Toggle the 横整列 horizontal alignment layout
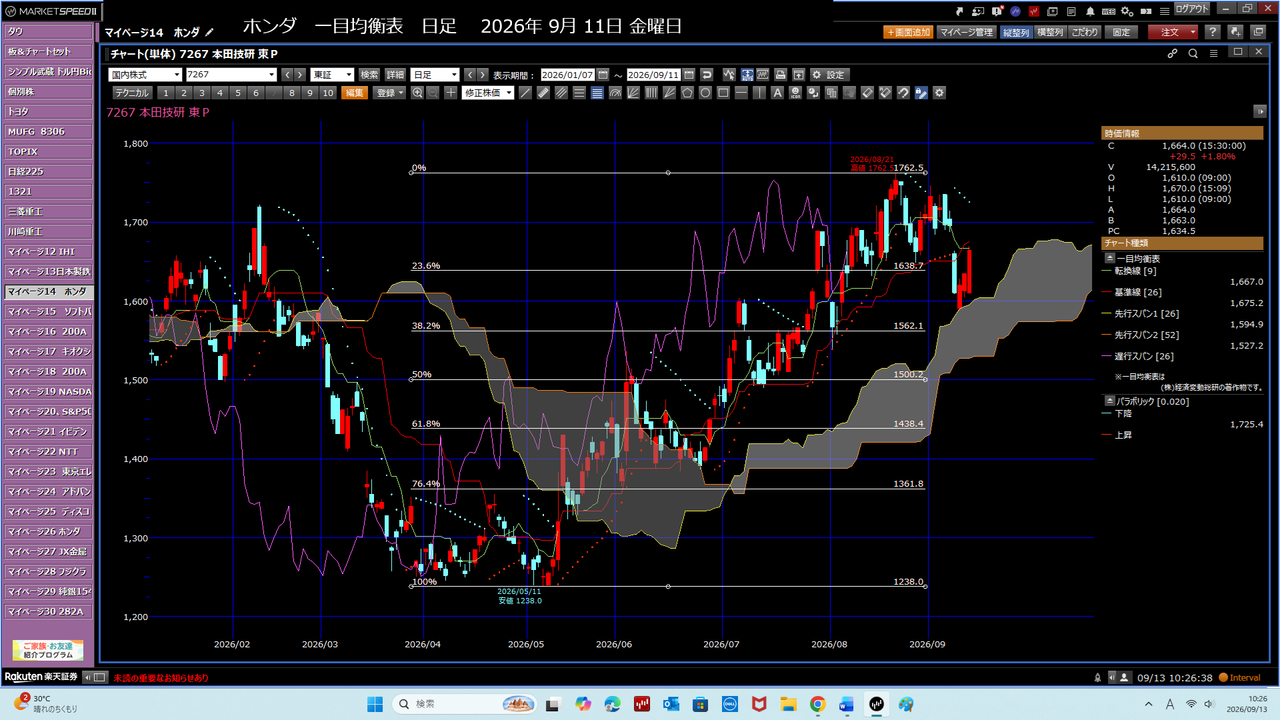This screenshot has height=720, width=1280. (1050, 32)
